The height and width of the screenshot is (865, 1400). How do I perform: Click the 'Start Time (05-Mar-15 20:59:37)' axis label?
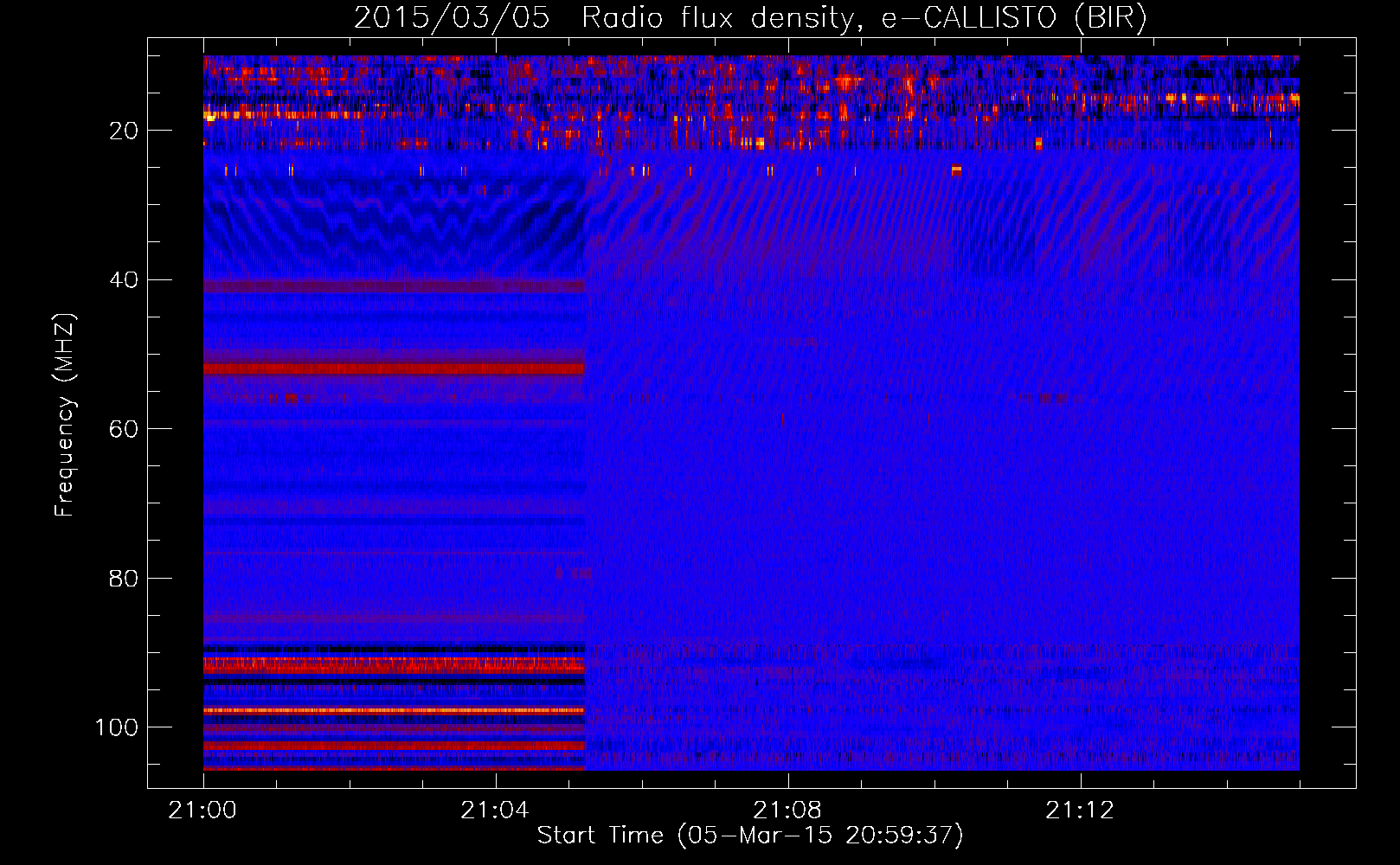point(750,836)
